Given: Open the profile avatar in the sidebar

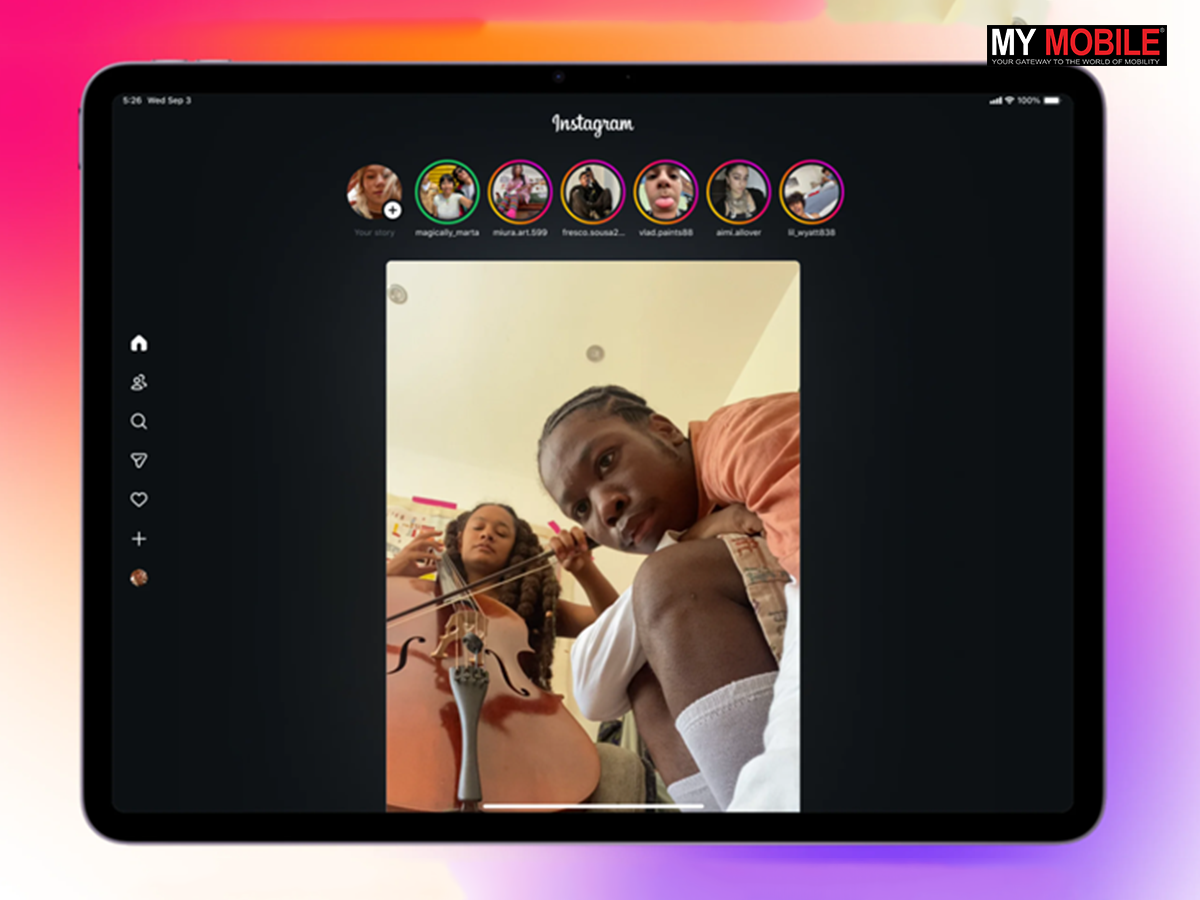Looking at the screenshot, I should point(139,577).
